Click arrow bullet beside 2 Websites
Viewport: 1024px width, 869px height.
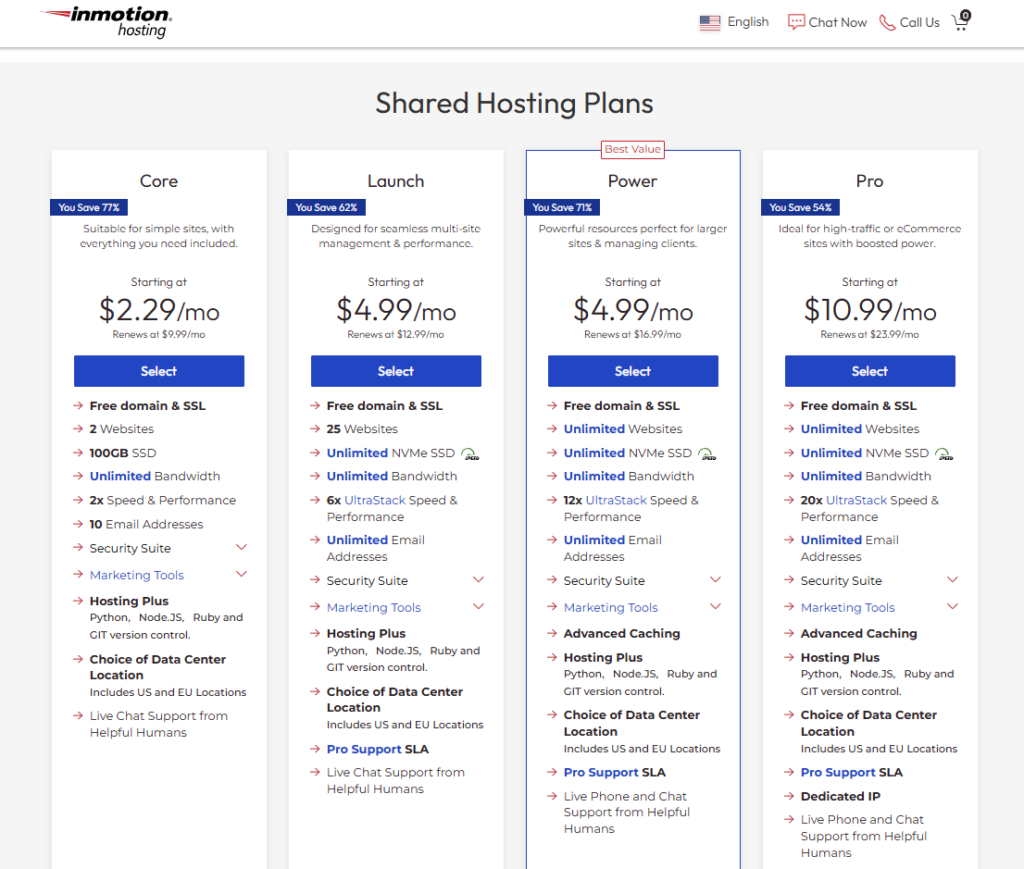(78, 429)
